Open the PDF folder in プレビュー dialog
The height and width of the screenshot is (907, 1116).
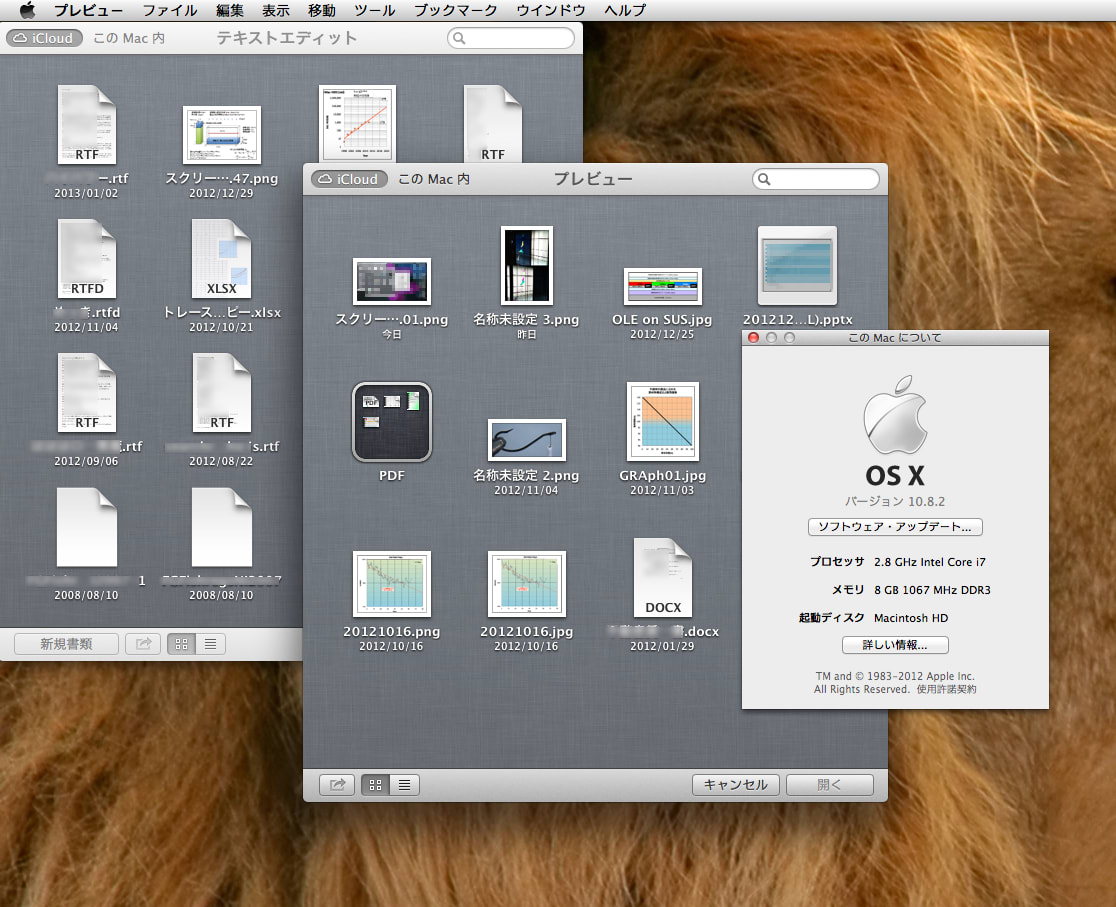[391, 421]
